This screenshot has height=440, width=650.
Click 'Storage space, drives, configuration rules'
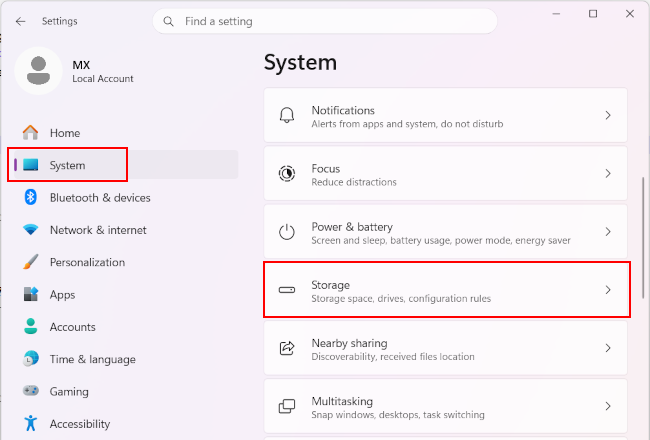(401, 299)
